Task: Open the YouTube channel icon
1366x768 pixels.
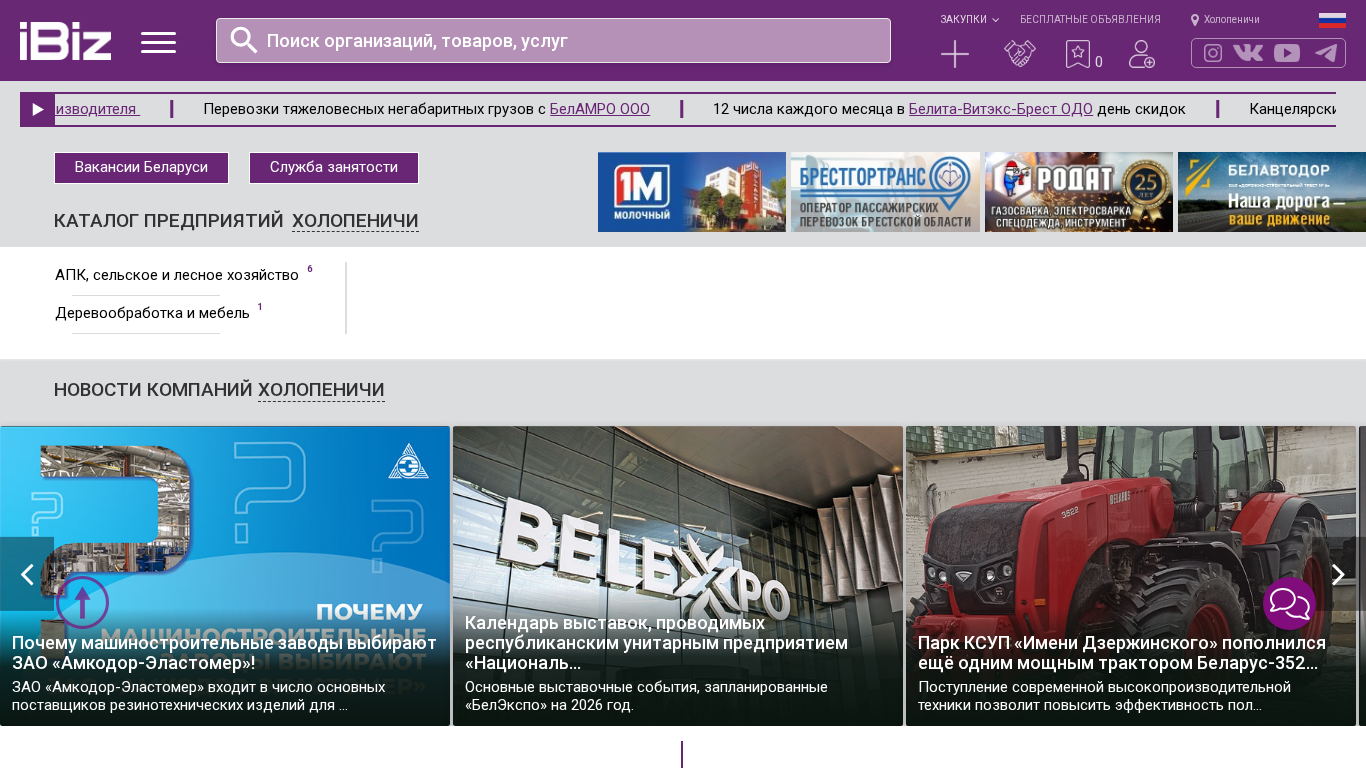Action: click(x=1287, y=53)
